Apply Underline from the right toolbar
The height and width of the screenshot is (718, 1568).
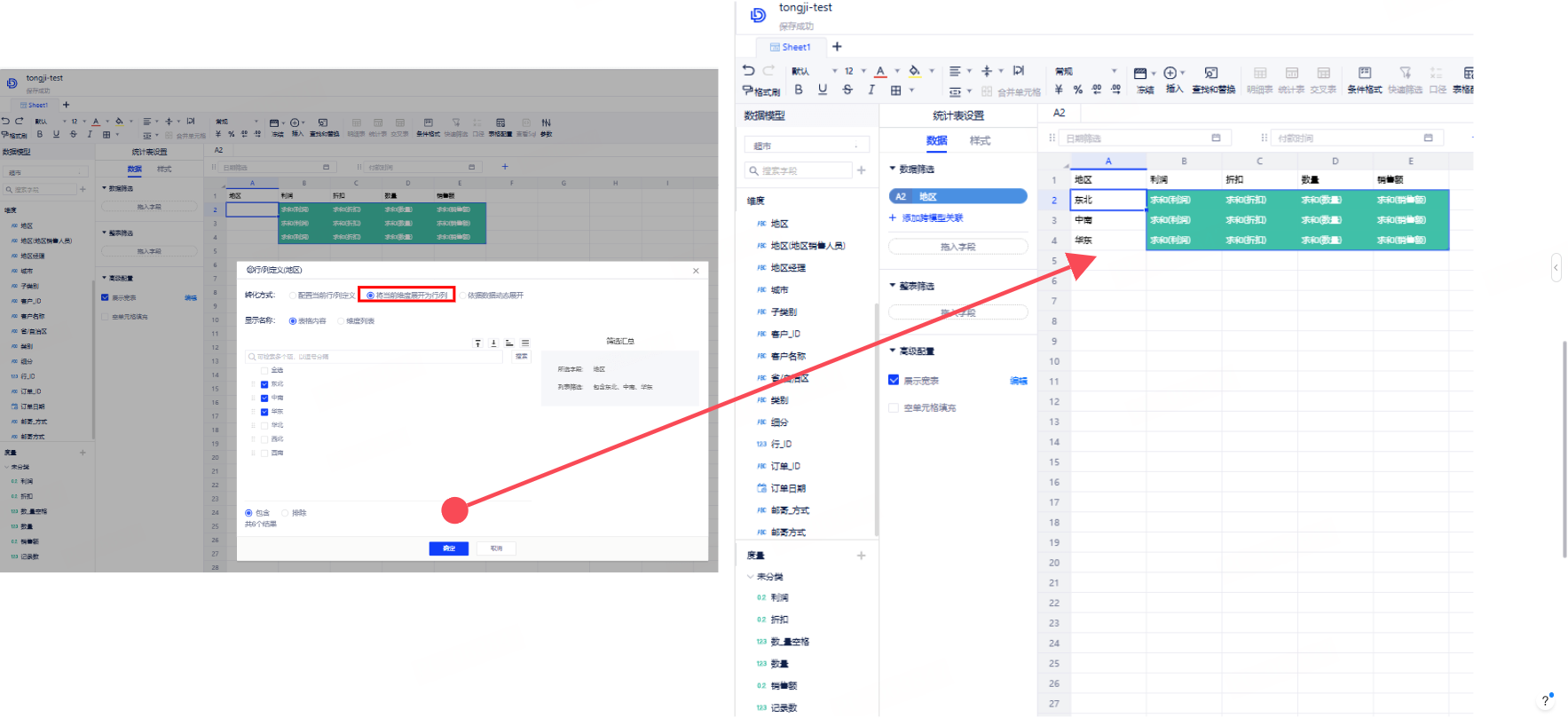823,90
